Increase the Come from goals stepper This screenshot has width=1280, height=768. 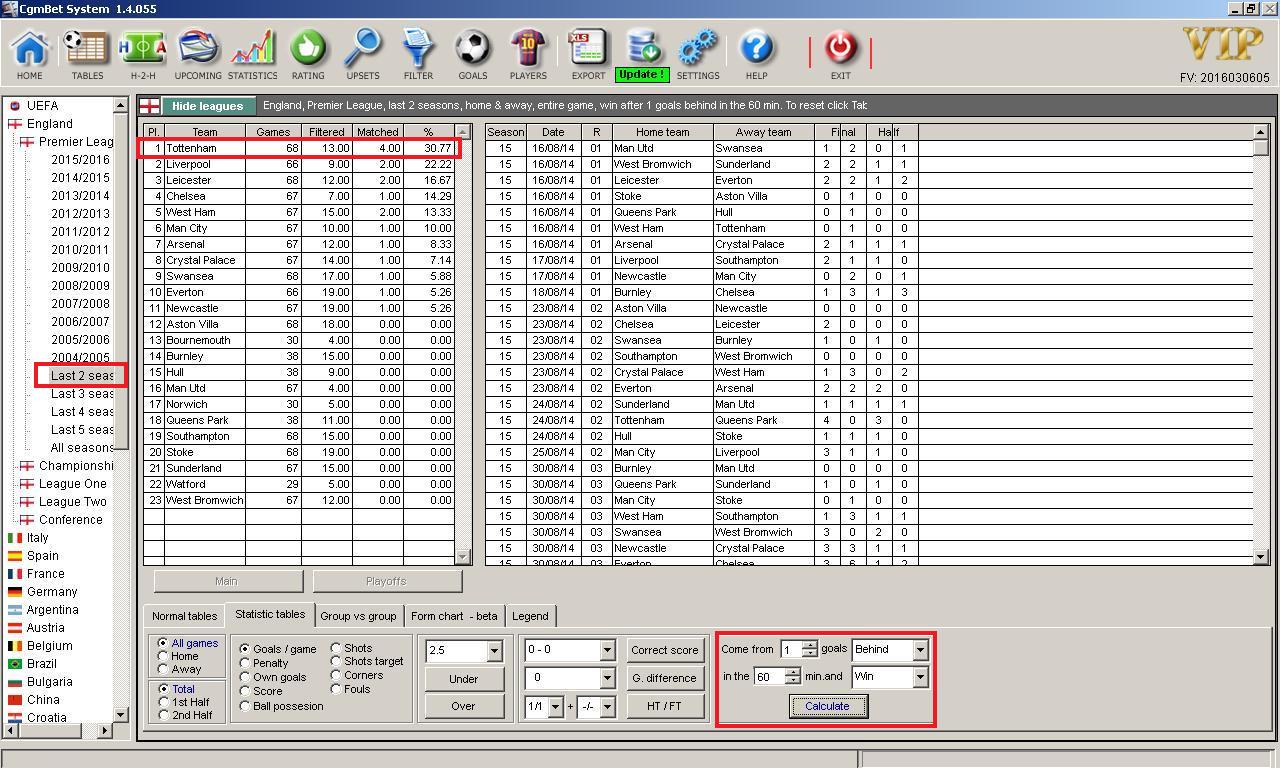810,645
